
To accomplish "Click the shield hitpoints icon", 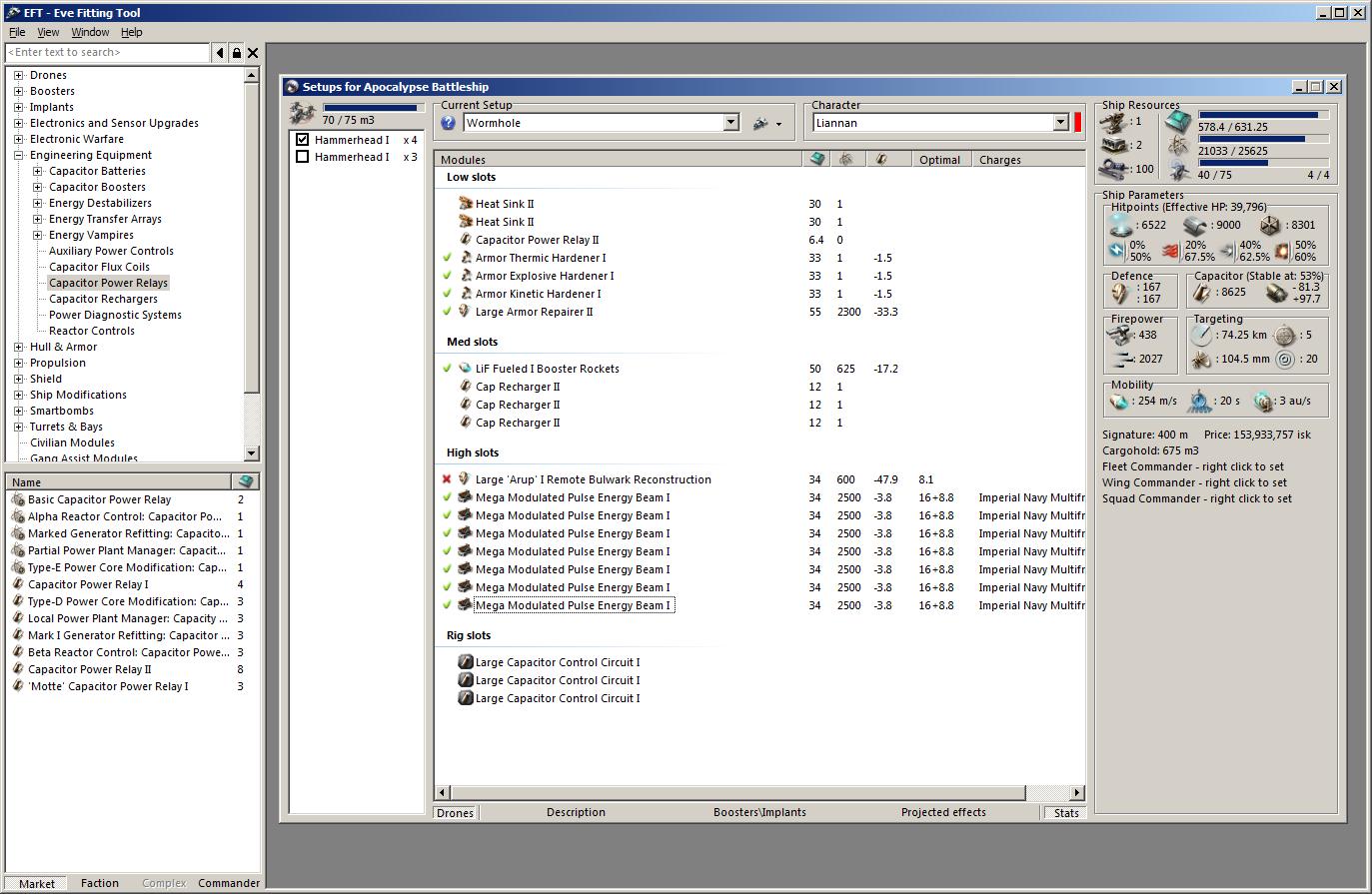I will click(1122, 225).
